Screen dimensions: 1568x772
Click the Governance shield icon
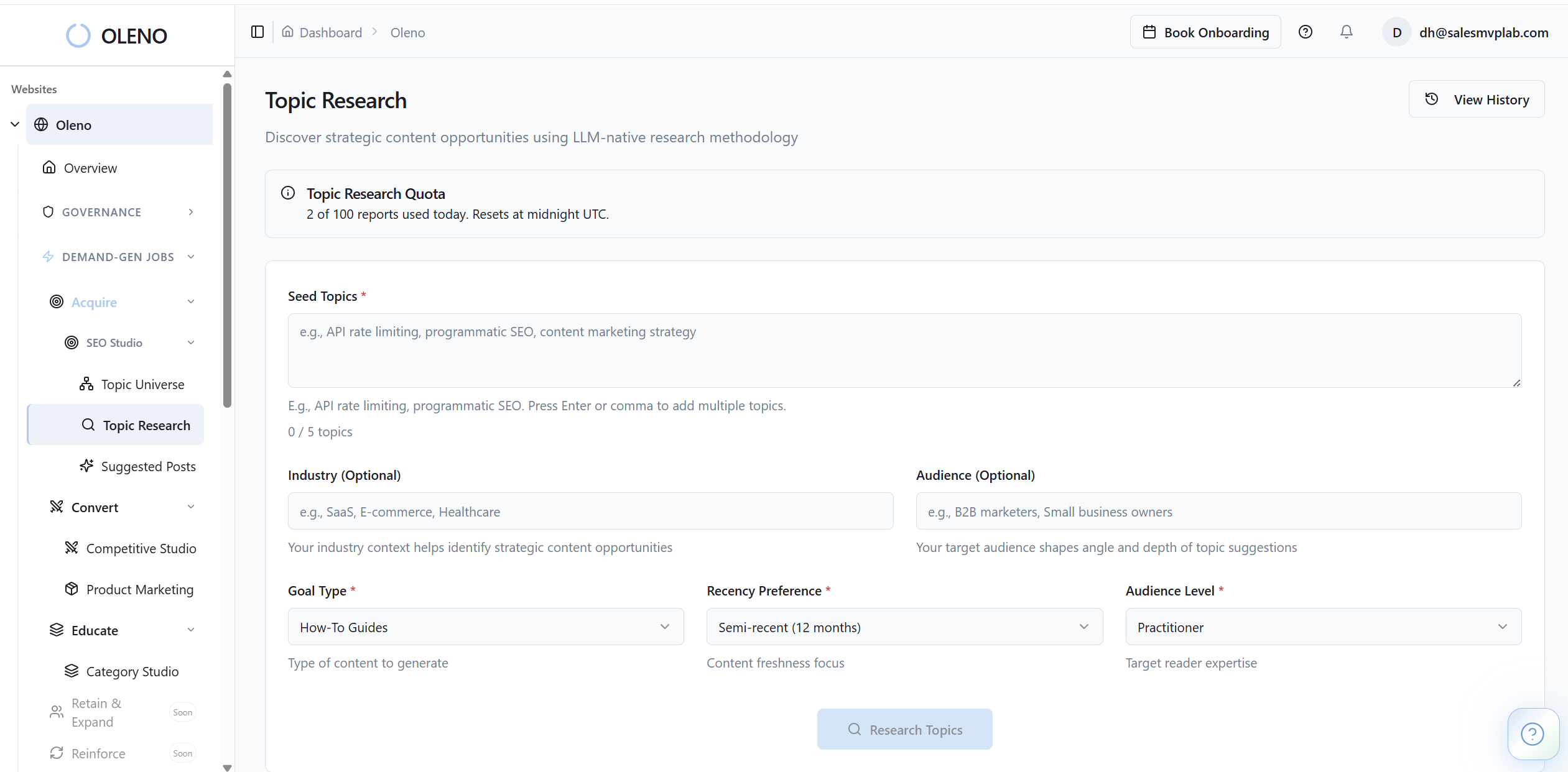coord(49,211)
